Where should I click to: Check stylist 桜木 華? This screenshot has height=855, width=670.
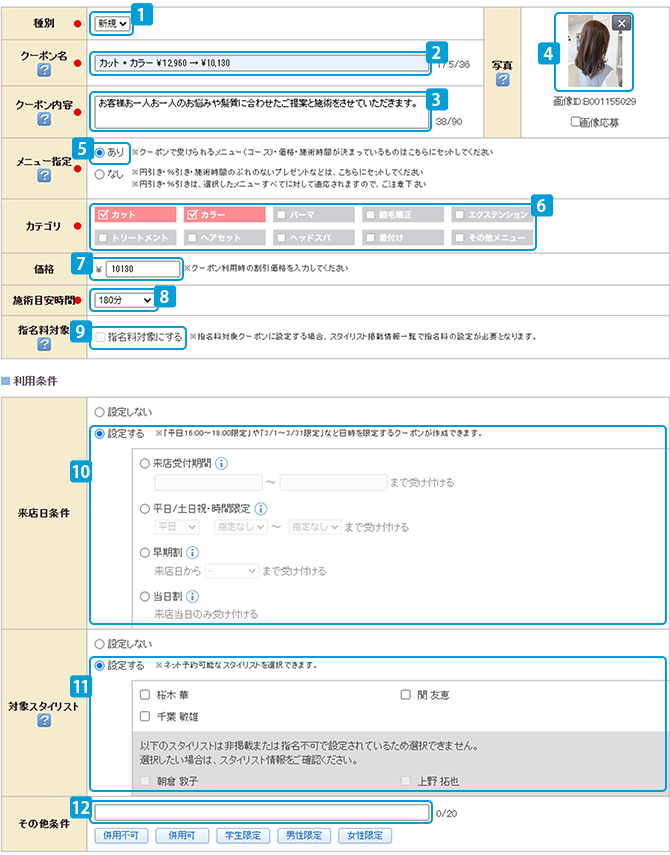tap(145, 694)
